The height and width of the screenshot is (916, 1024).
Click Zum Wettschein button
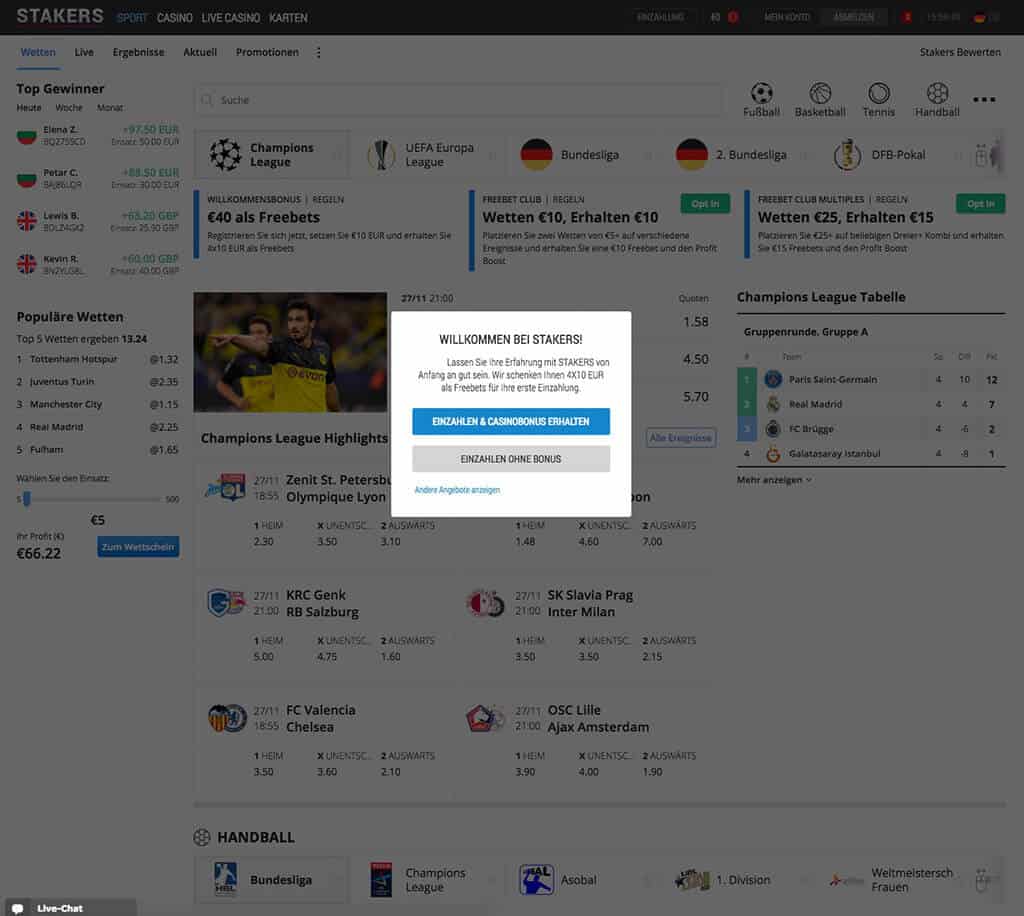(138, 546)
